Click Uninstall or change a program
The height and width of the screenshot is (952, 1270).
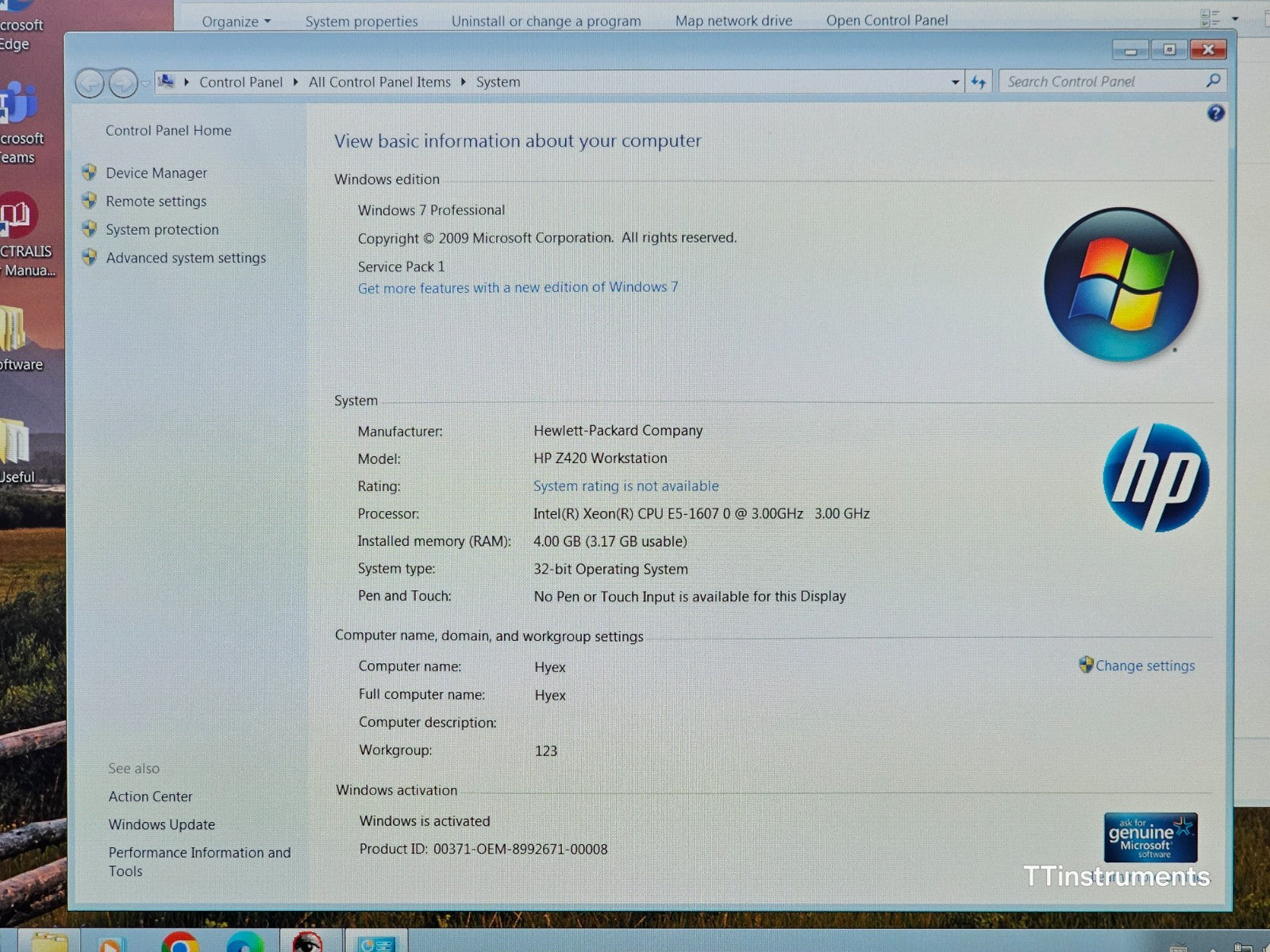tap(546, 21)
